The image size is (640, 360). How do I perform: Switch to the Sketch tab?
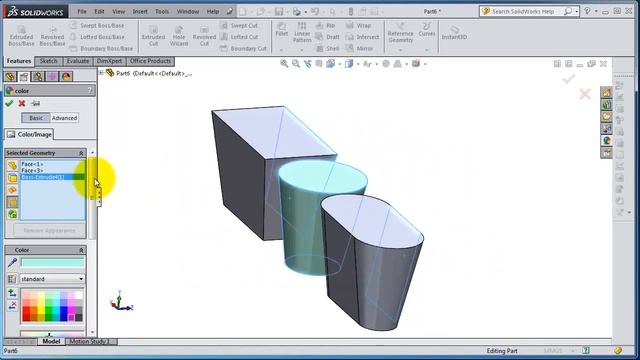point(49,61)
